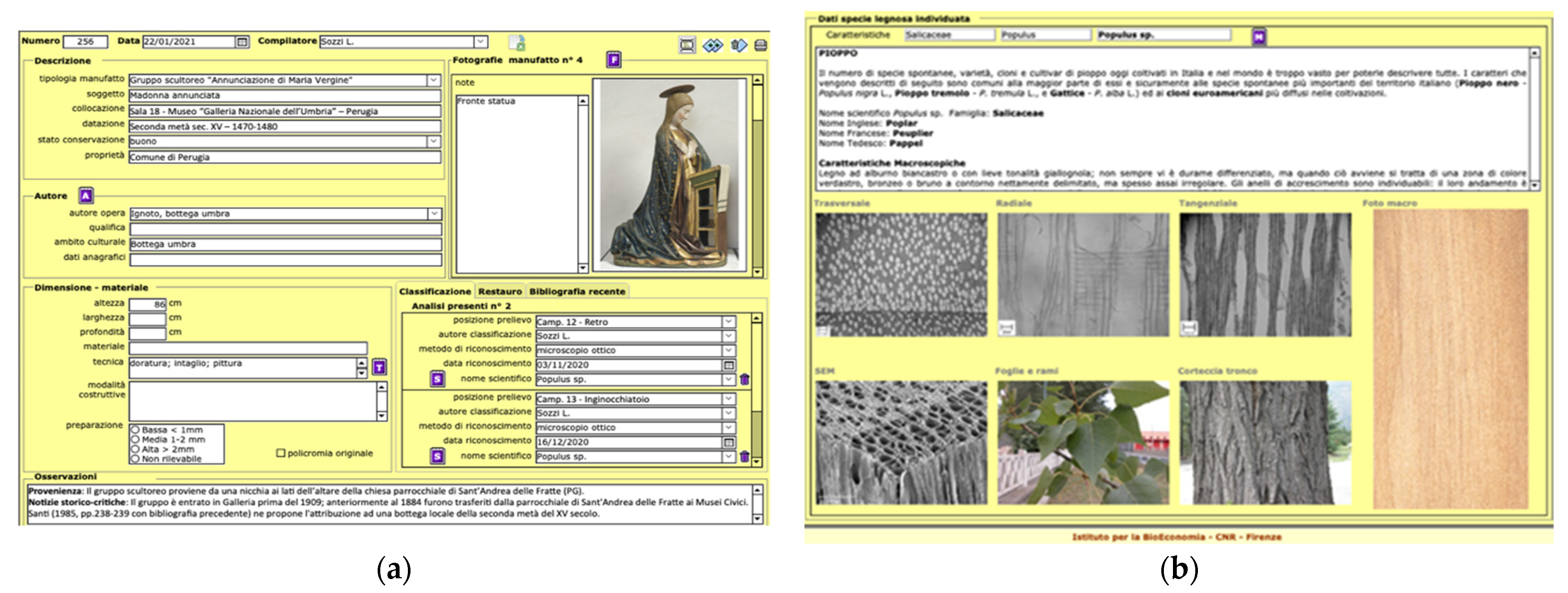Screen dimensions: 1568x593
Task: Enable the 'policromia originale' checkbox
Action: pyautogui.click(x=281, y=453)
